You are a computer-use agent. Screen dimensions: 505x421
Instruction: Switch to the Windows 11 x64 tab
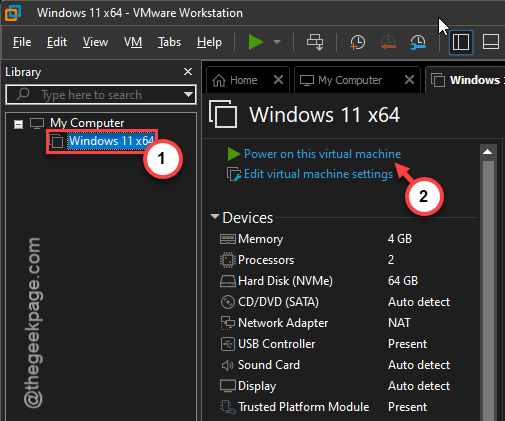click(x=467, y=80)
